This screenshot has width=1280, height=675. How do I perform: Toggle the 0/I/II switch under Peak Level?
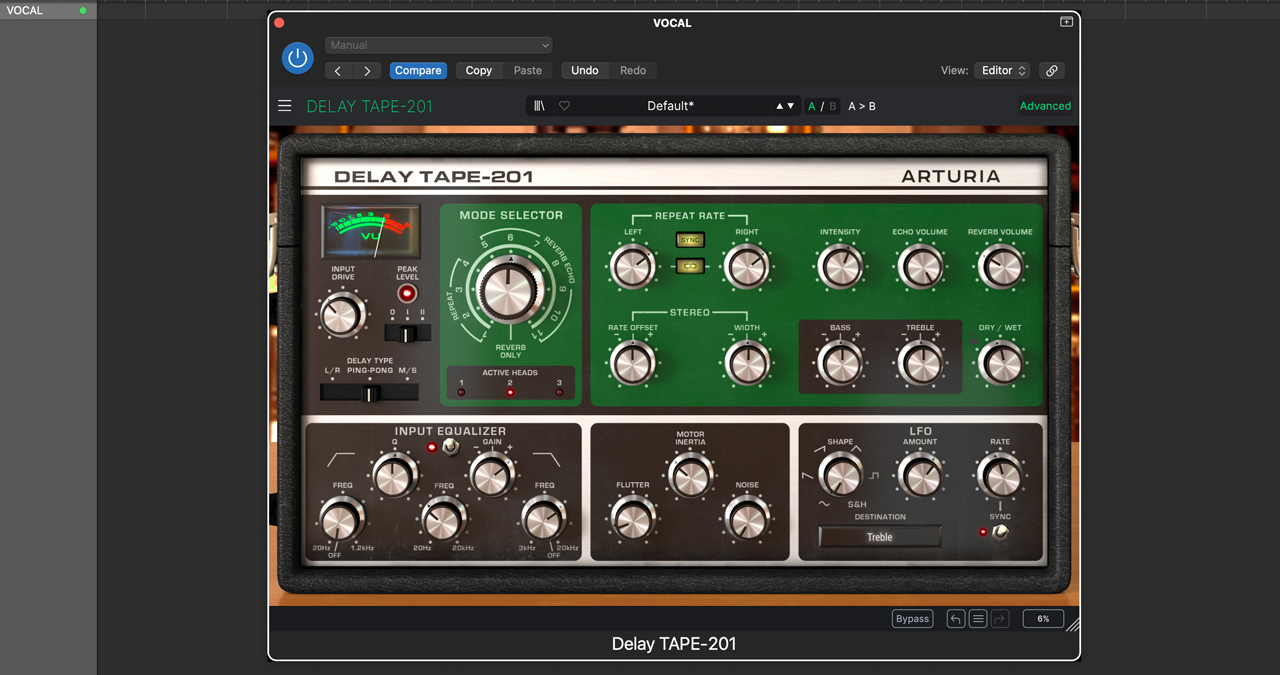(407, 334)
